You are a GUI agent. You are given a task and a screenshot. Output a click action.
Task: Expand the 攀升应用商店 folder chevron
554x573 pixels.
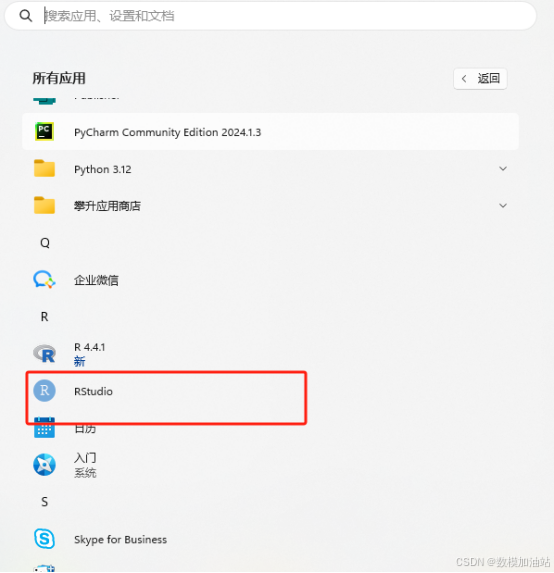click(x=503, y=206)
